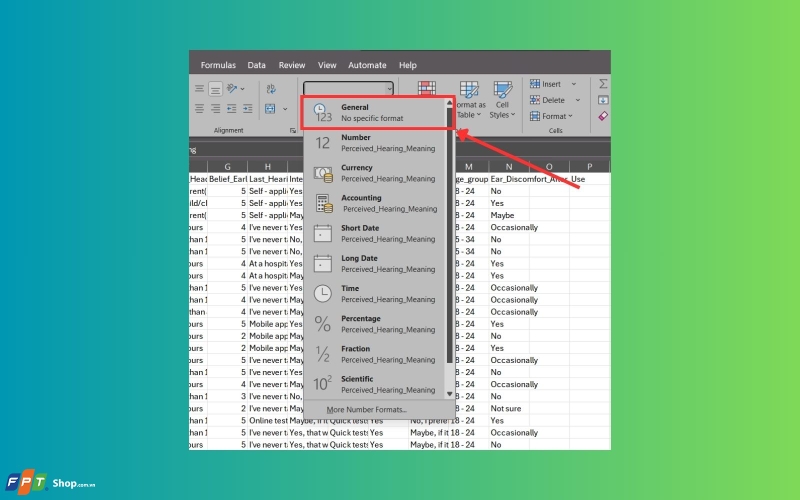Click the Merge & Center icon

[x=270, y=109]
